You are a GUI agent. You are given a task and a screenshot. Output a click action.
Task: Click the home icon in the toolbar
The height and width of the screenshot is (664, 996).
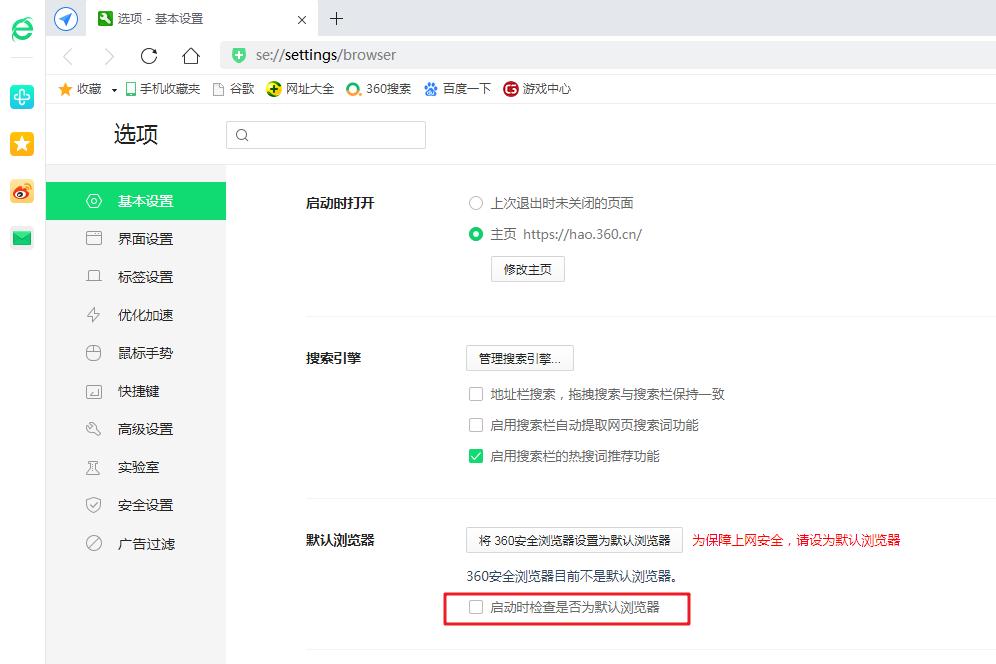click(x=189, y=55)
